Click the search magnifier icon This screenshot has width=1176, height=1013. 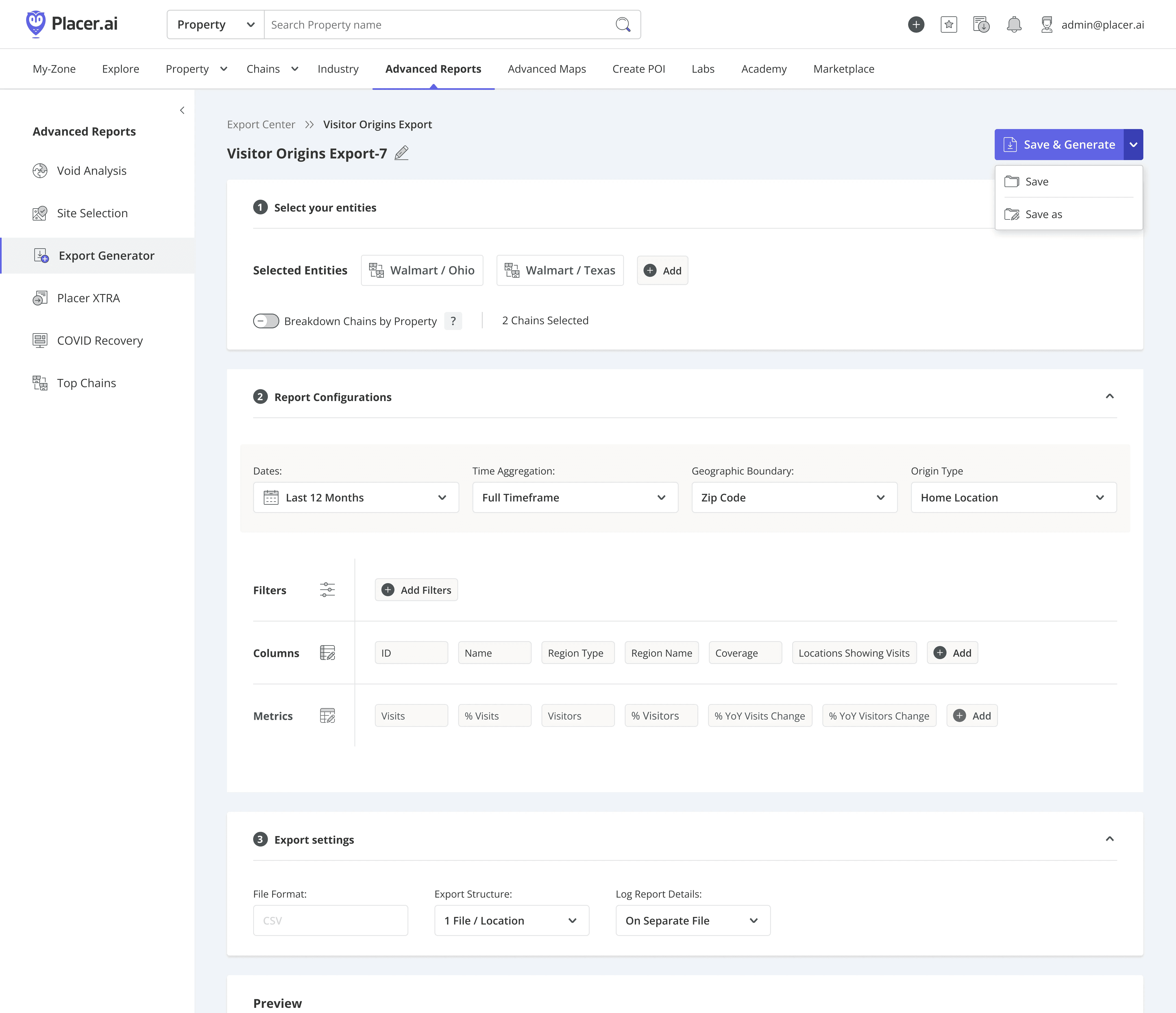point(623,25)
